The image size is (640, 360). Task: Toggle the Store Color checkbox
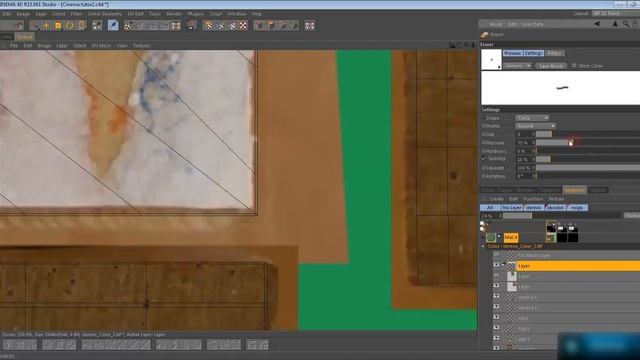pos(574,65)
